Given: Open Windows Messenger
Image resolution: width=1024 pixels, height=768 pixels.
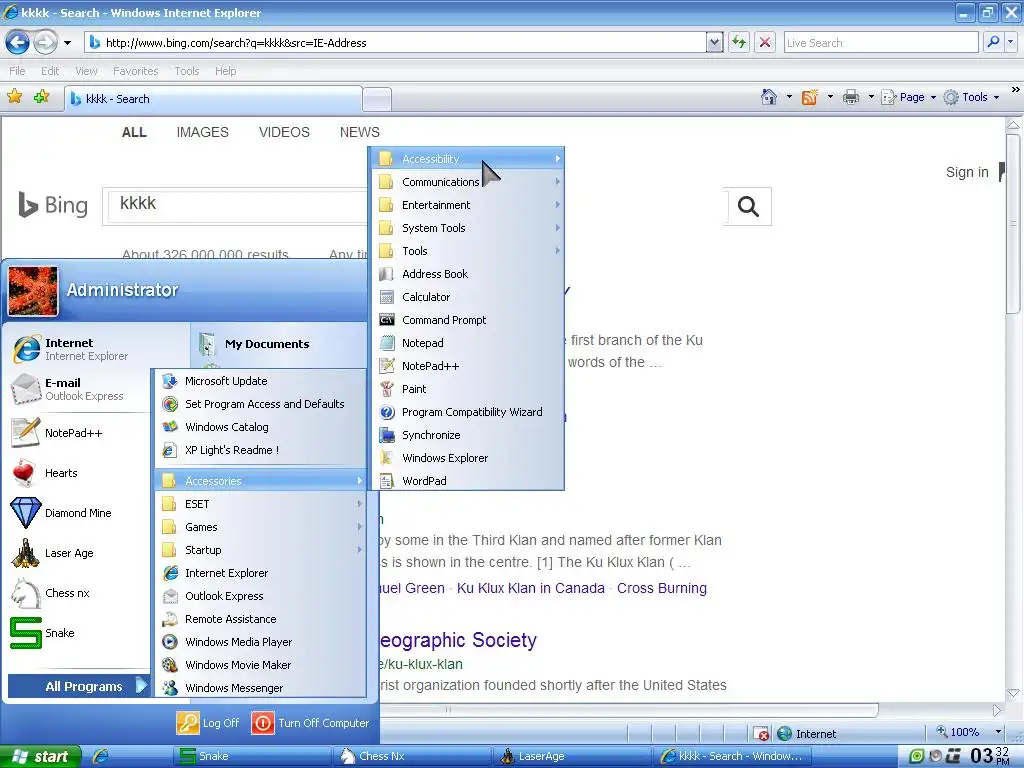Looking at the screenshot, I should [x=260, y=688].
